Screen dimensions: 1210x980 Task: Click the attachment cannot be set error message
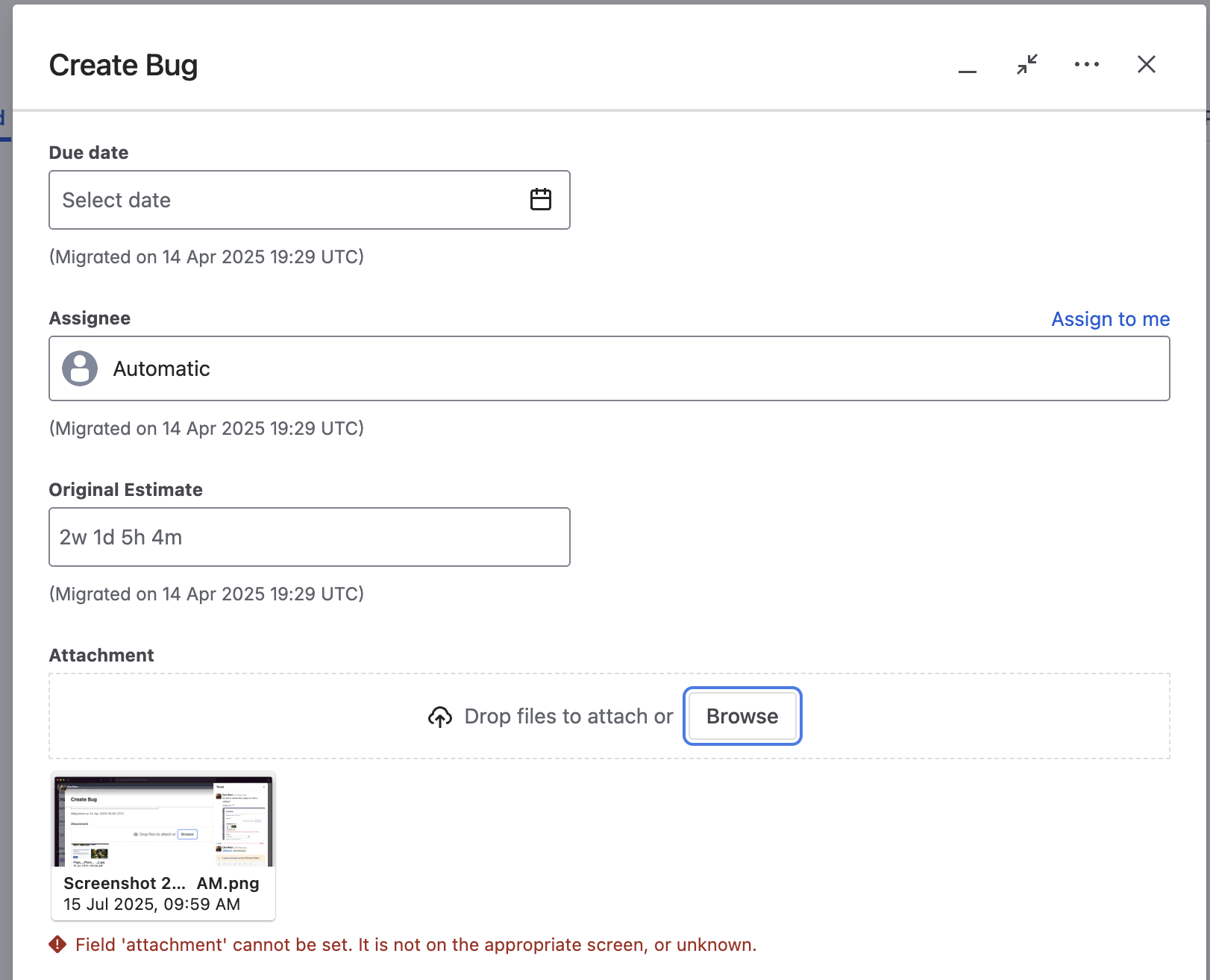point(416,945)
